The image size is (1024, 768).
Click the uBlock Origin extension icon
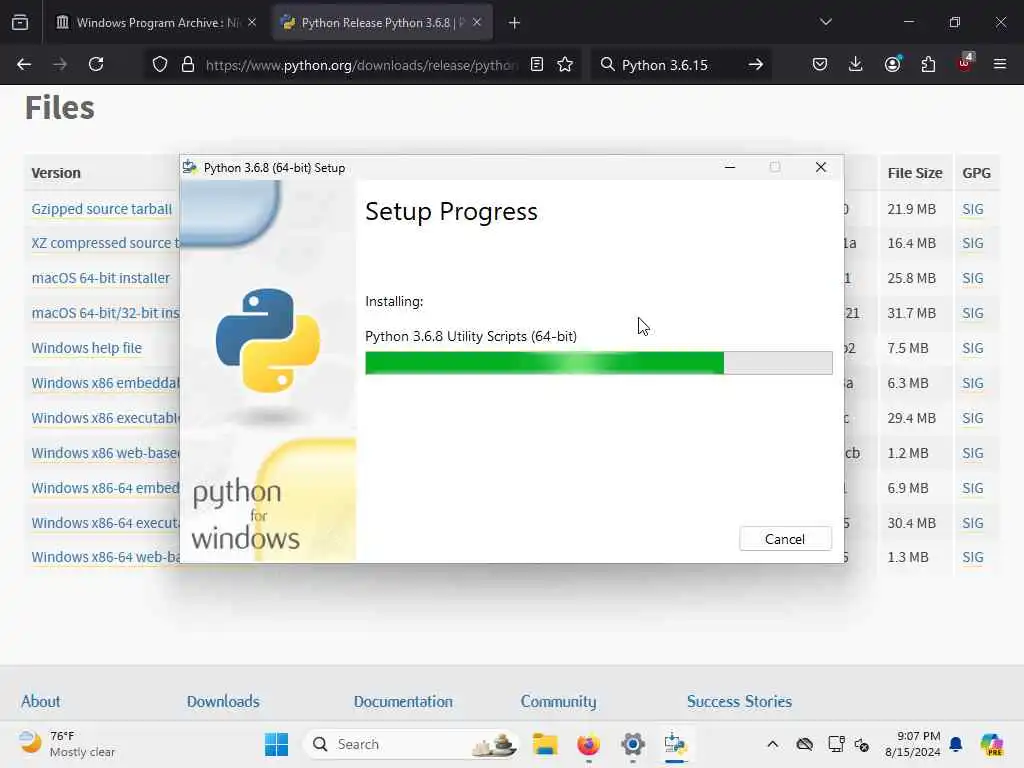point(965,63)
